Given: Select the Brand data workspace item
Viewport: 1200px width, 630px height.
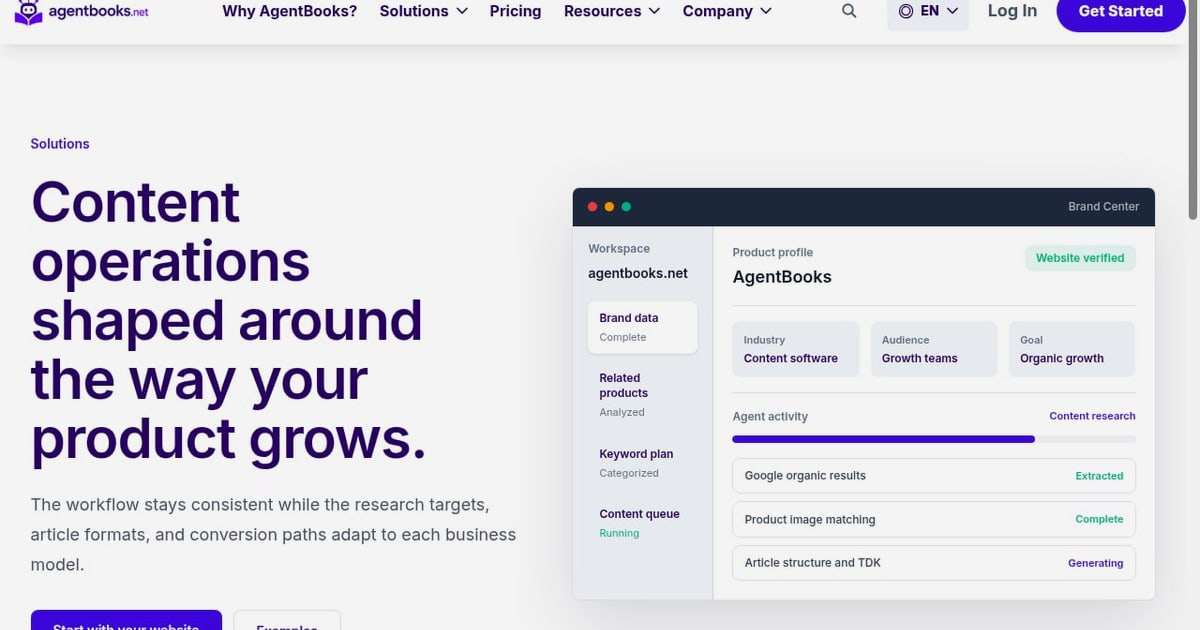Looking at the screenshot, I should pos(642,327).
